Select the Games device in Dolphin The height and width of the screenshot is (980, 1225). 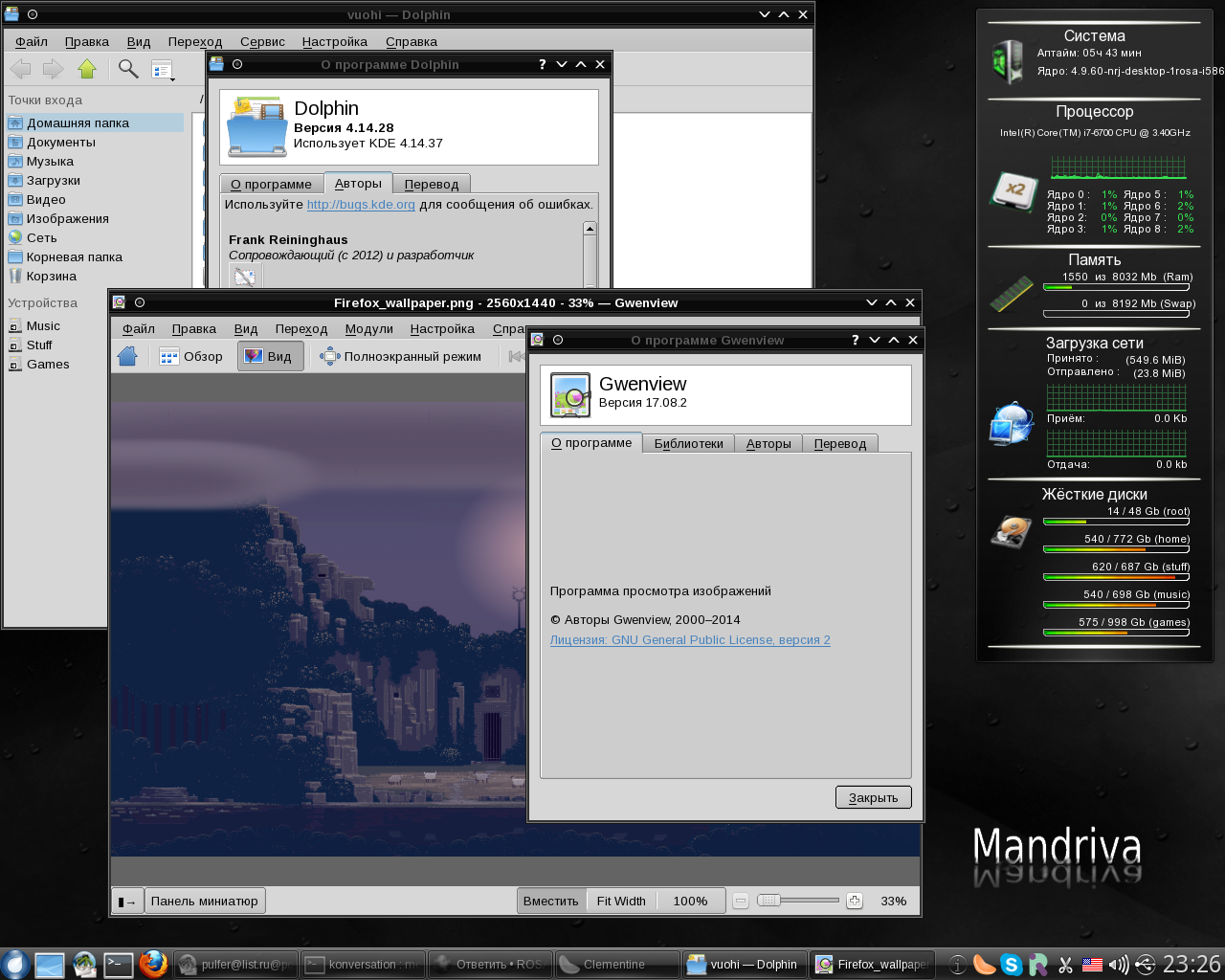[x=56, y=364]
